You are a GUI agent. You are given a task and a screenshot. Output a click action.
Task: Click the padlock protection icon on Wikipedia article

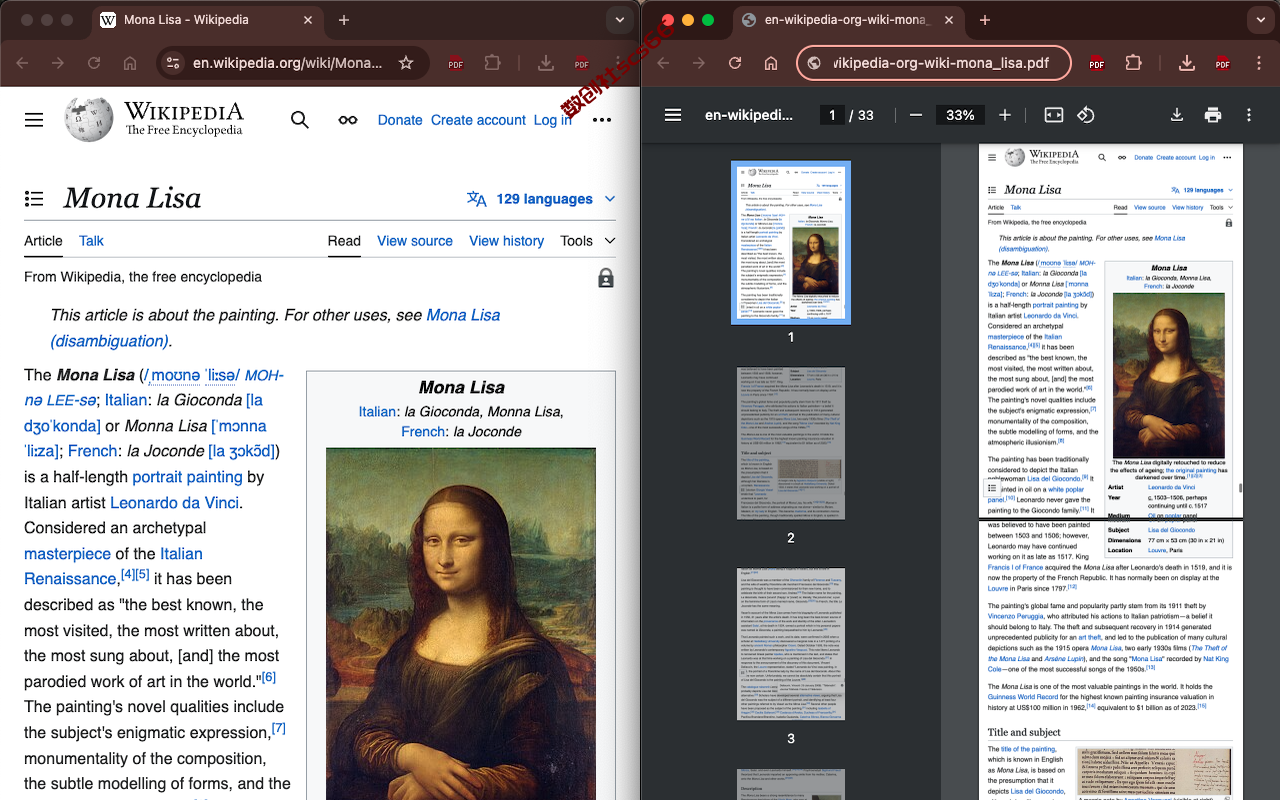[x=606, y=278]
